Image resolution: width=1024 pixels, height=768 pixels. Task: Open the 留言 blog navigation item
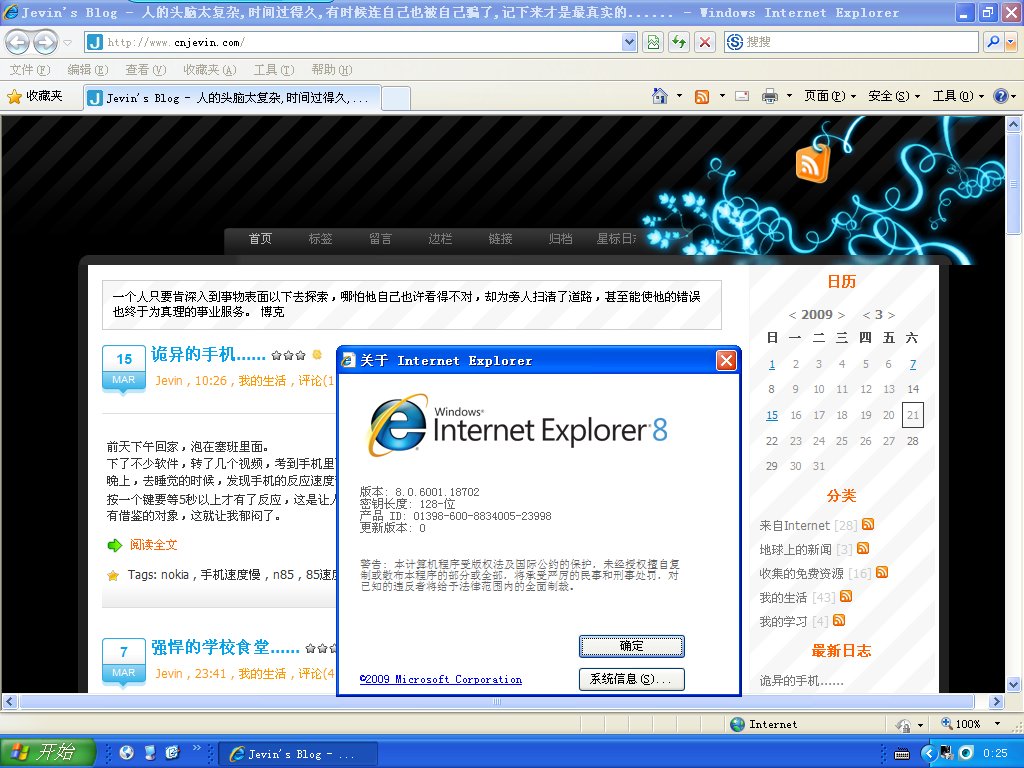(380, 239)
